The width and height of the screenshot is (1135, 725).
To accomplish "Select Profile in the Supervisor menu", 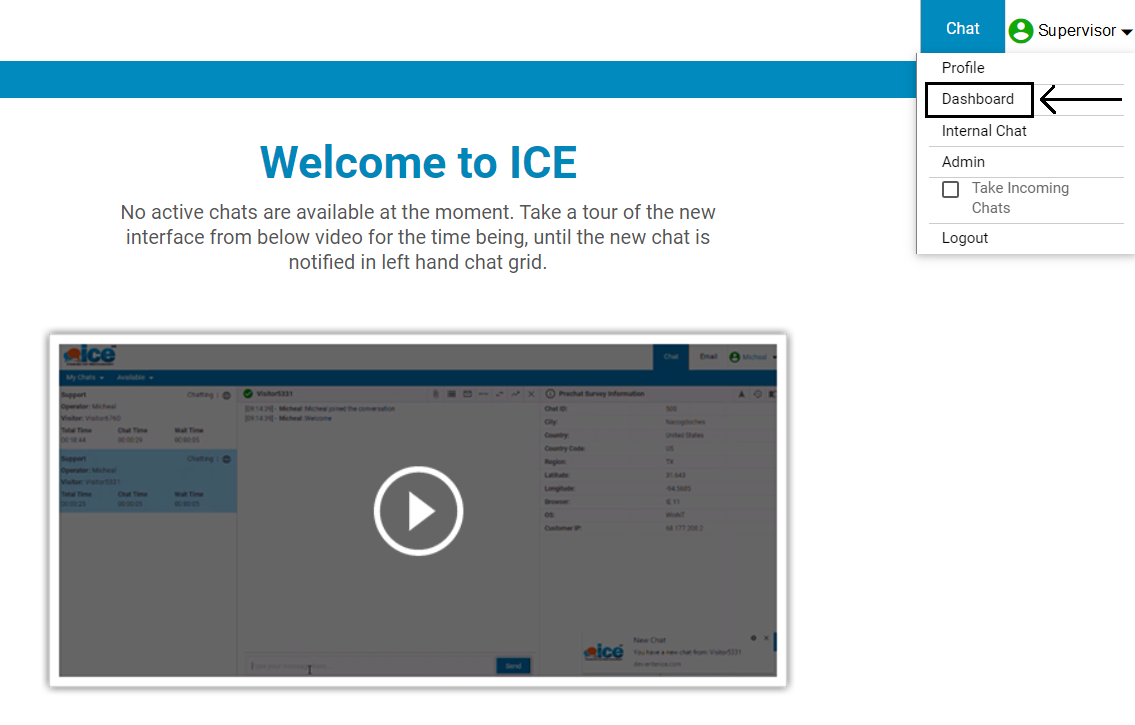I will tap(963, 68).
